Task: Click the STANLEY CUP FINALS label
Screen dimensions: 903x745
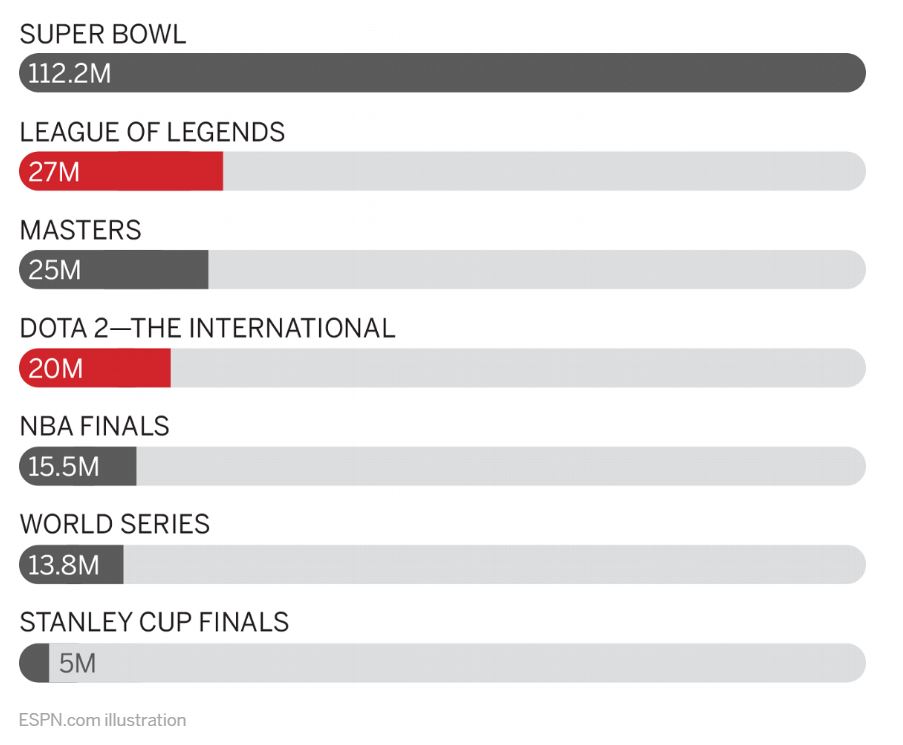Action: click(x=154, y=622)
